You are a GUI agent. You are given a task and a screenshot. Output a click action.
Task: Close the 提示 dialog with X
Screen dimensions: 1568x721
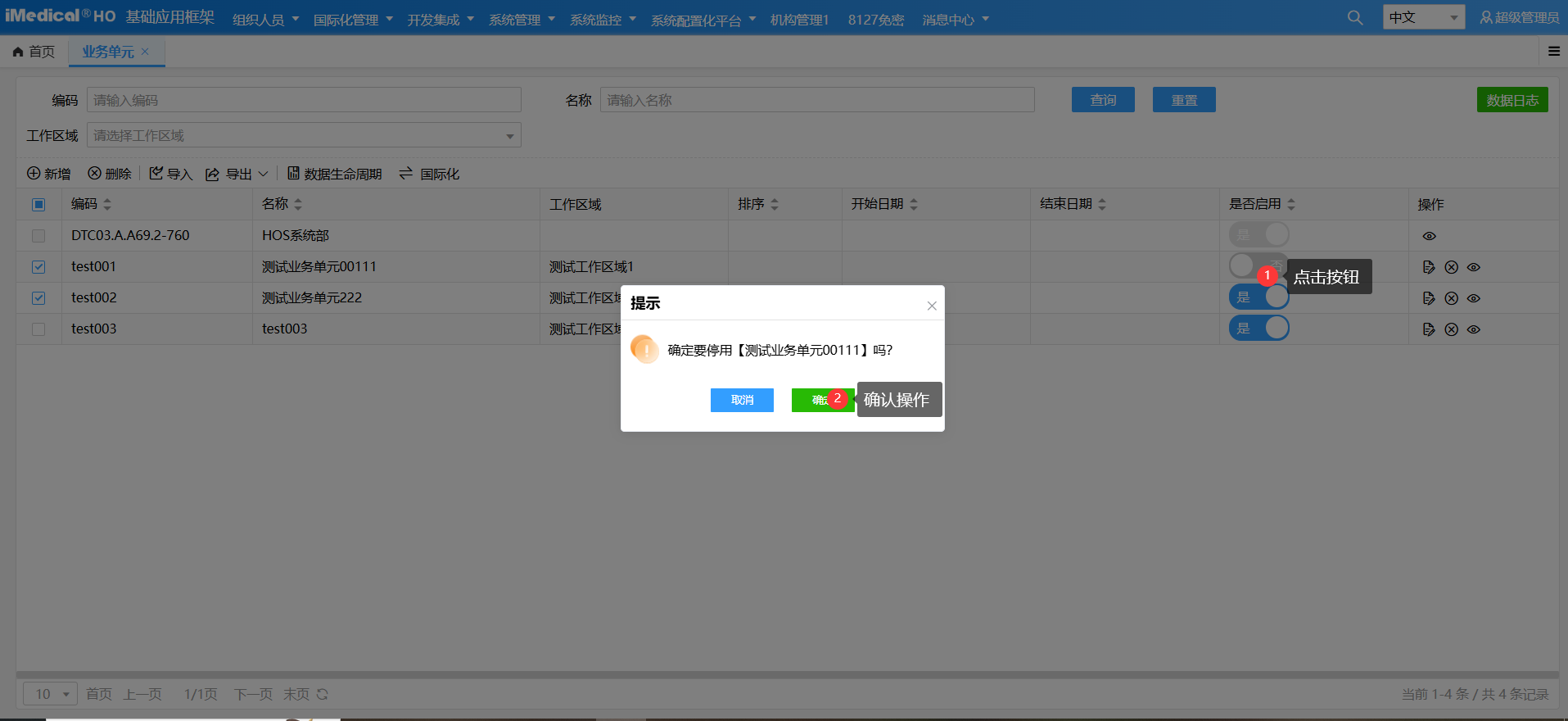click(932, 306)
